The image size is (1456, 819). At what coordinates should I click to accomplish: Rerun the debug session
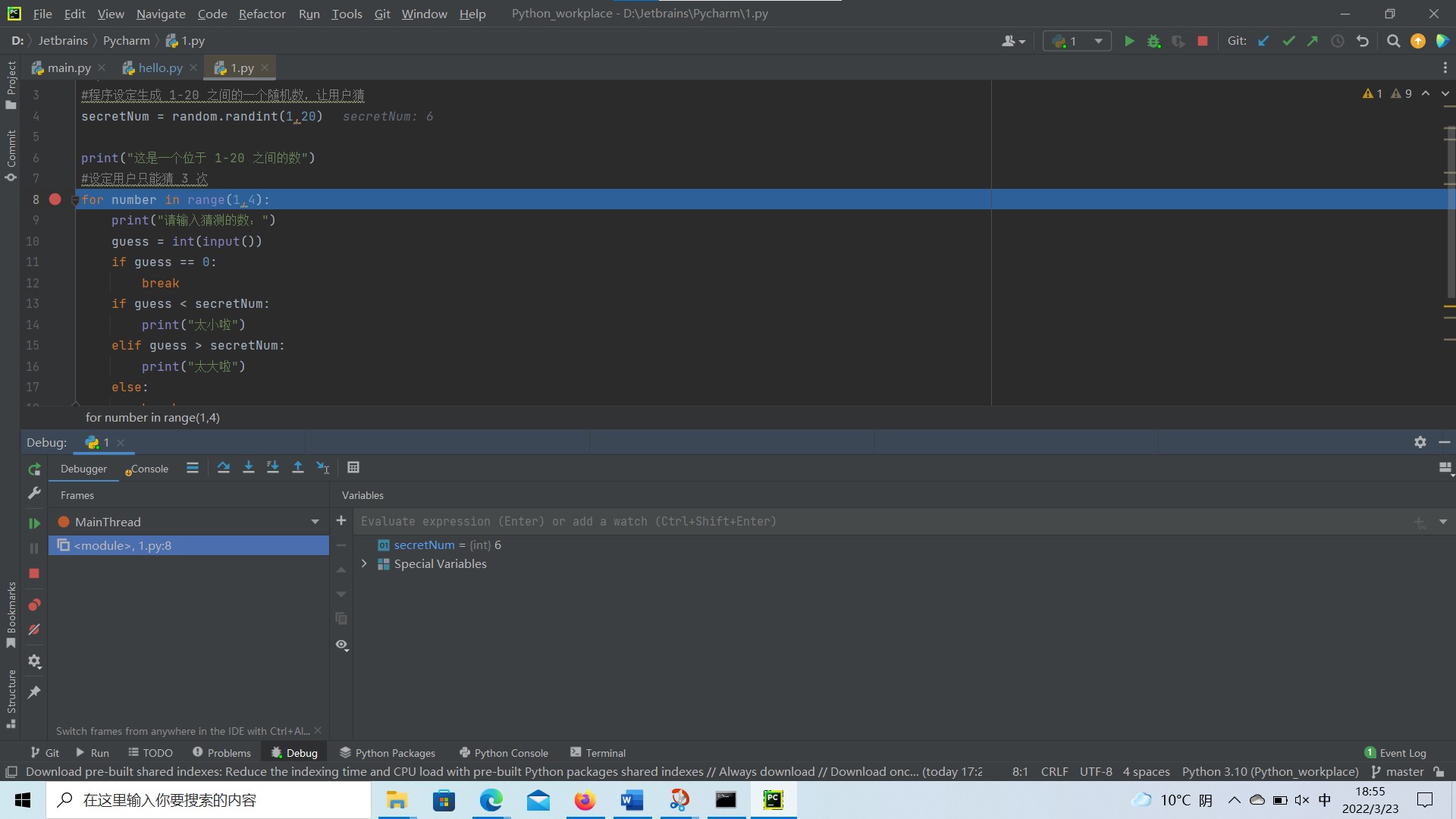(34, 469)
